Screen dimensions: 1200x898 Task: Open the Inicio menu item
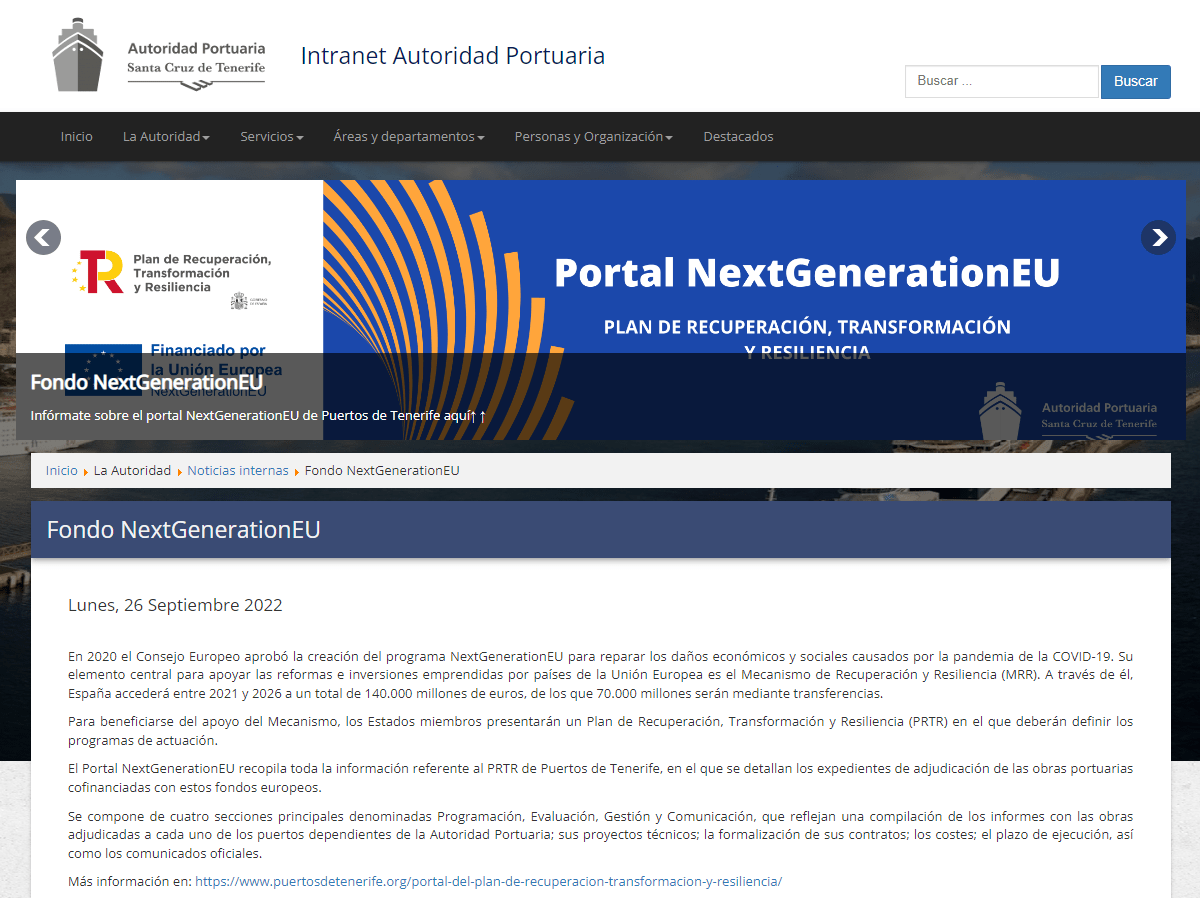[76, 137]
